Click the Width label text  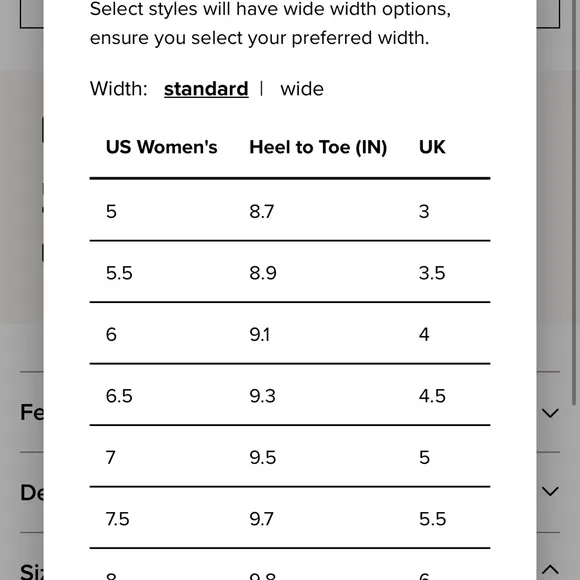(x=119, y=89)
